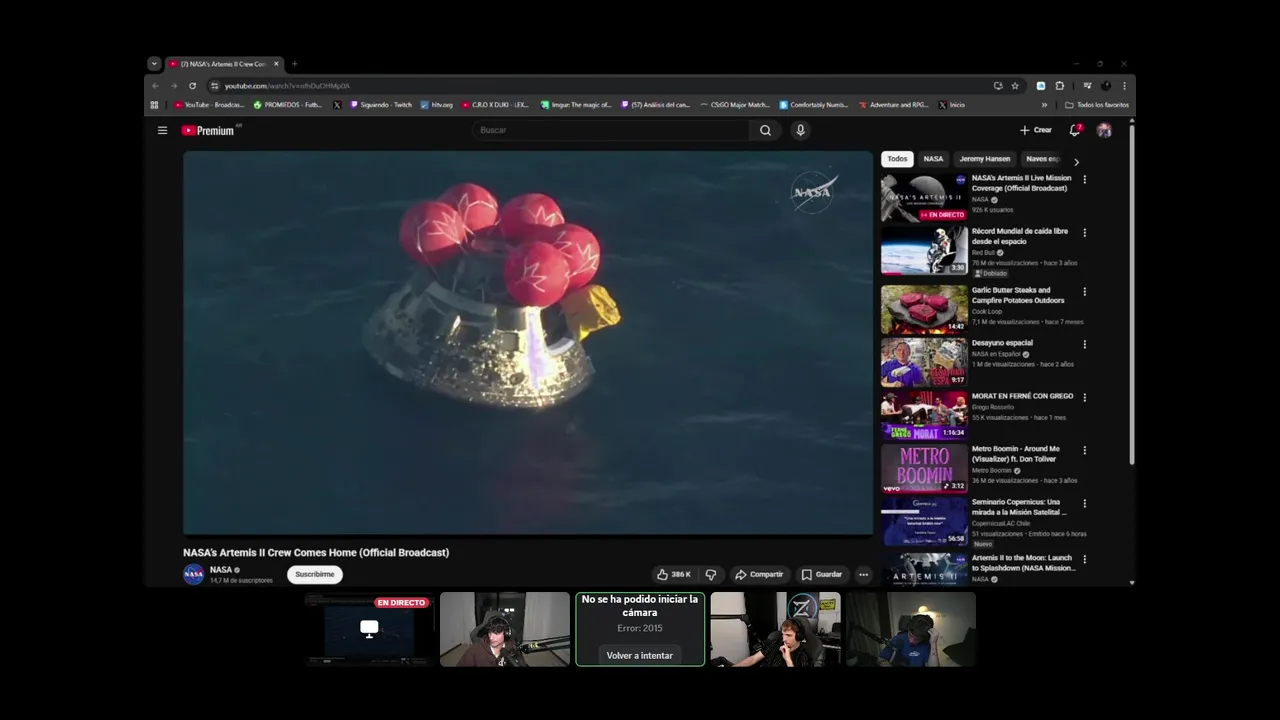Open PROMIEDOS bookmark
Screen dimensions: 1280x720
click(288, 105)
